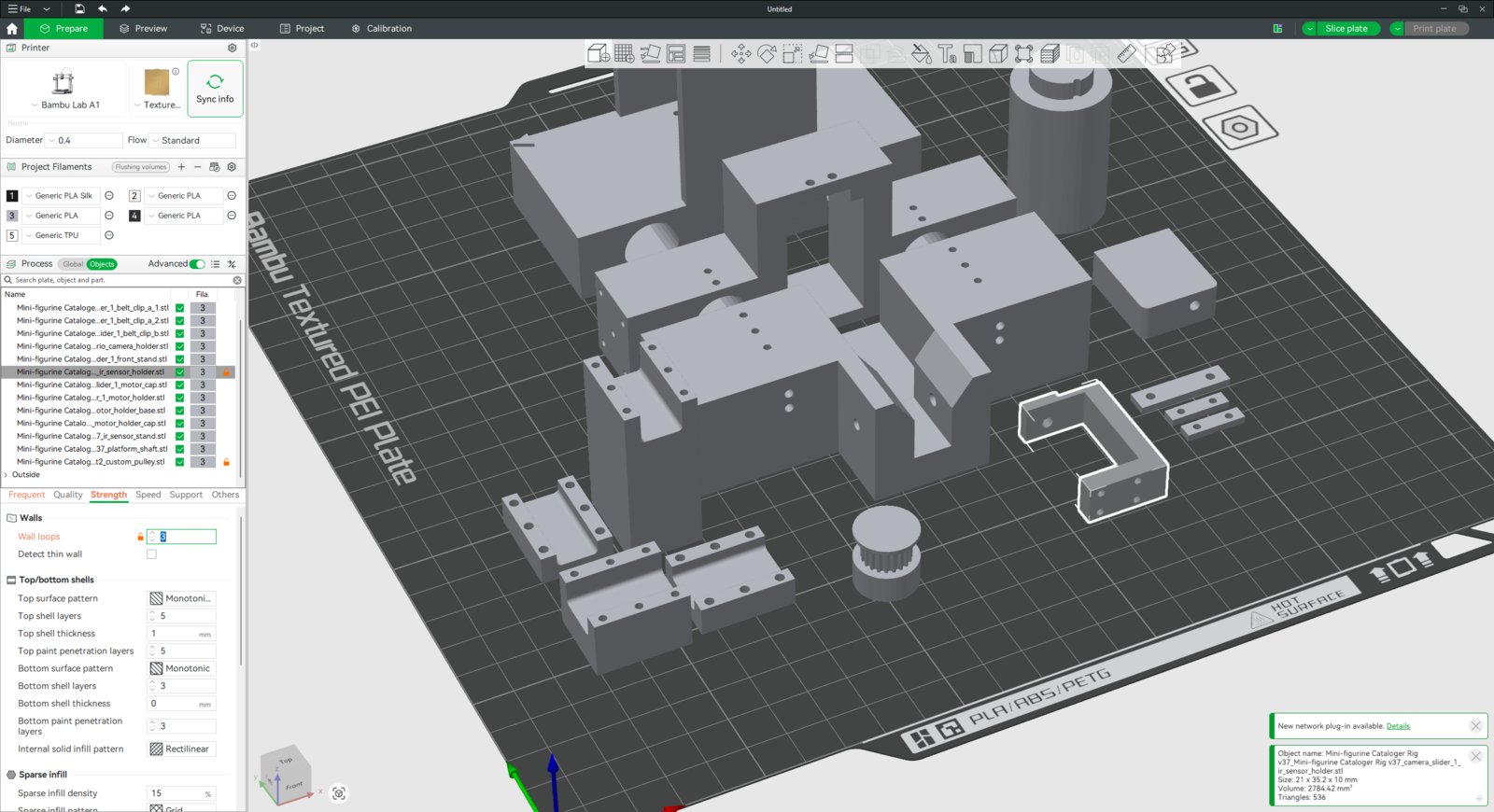Open Top surface pattern dropdown
1494x812 pixels.
182,598
